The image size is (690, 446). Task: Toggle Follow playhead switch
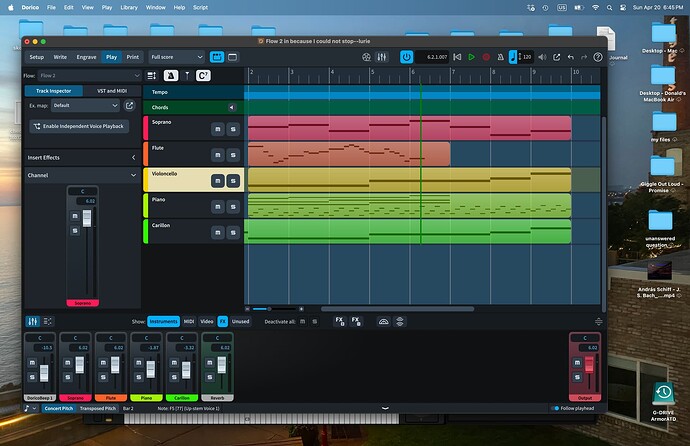555,409
